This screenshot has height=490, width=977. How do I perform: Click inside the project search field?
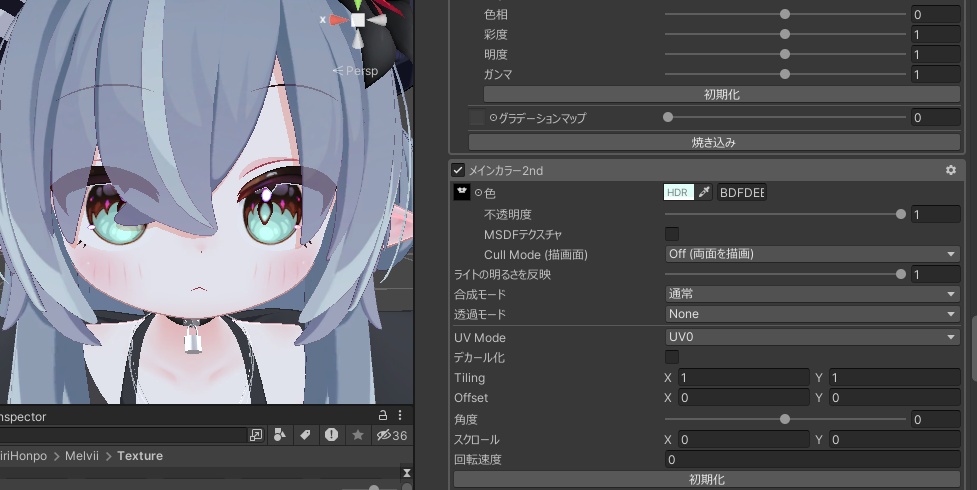(122, 435)
